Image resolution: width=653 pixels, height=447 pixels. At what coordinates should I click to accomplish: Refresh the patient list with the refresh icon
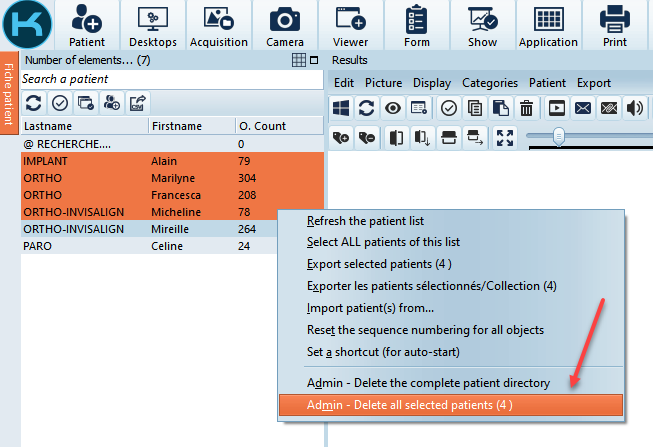pyautogui.click(x=34, y=103)
